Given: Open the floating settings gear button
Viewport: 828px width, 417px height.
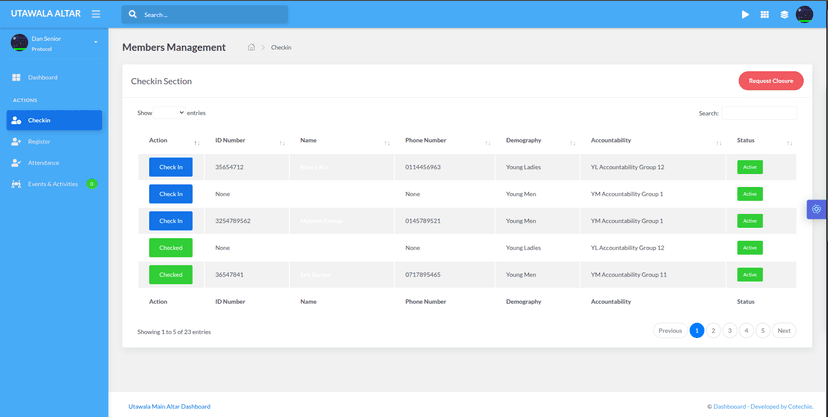Looking at the screenshot, I should coord(817,209).
